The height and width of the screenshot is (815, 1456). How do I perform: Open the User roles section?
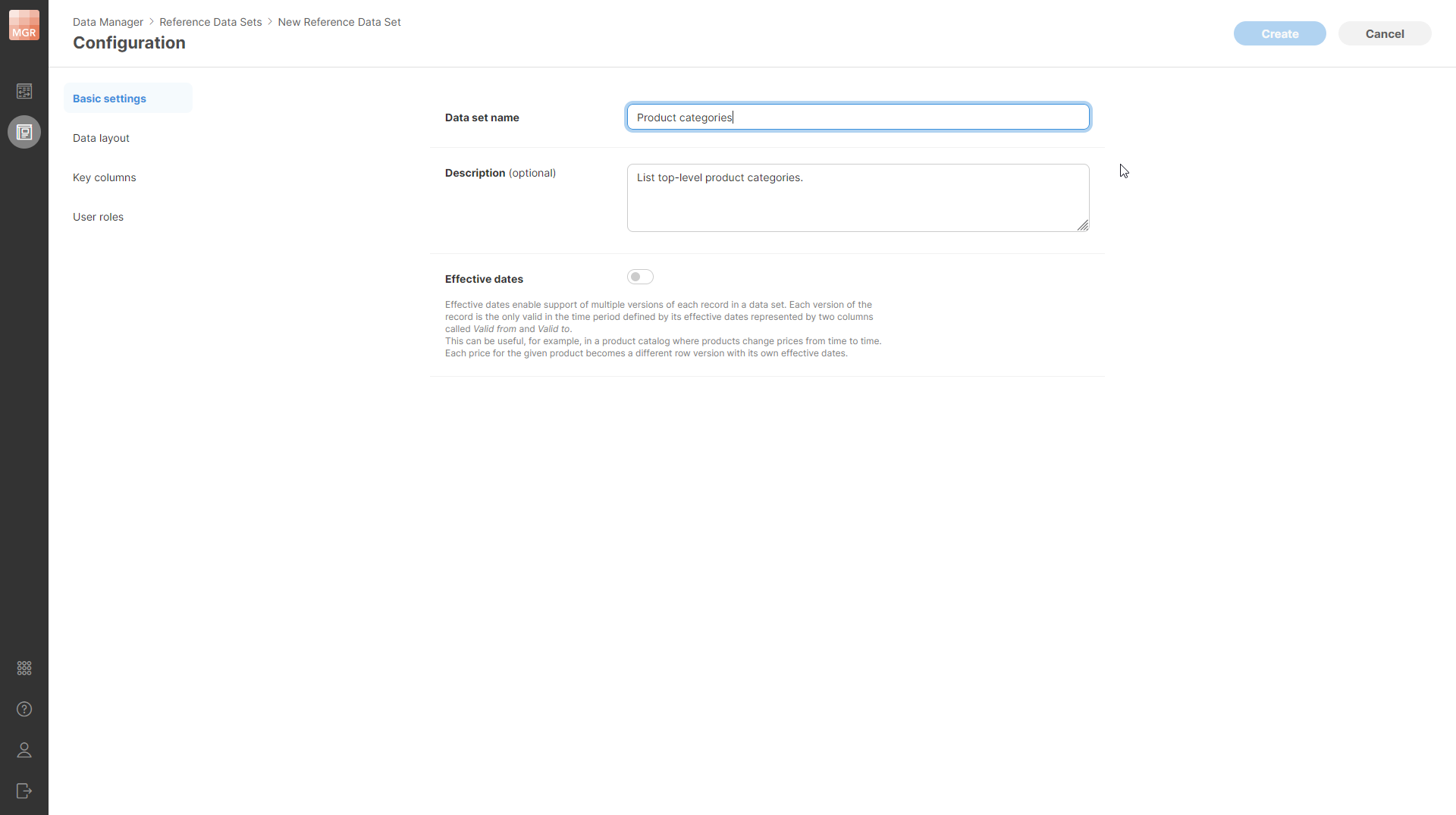tap(98, 216)
